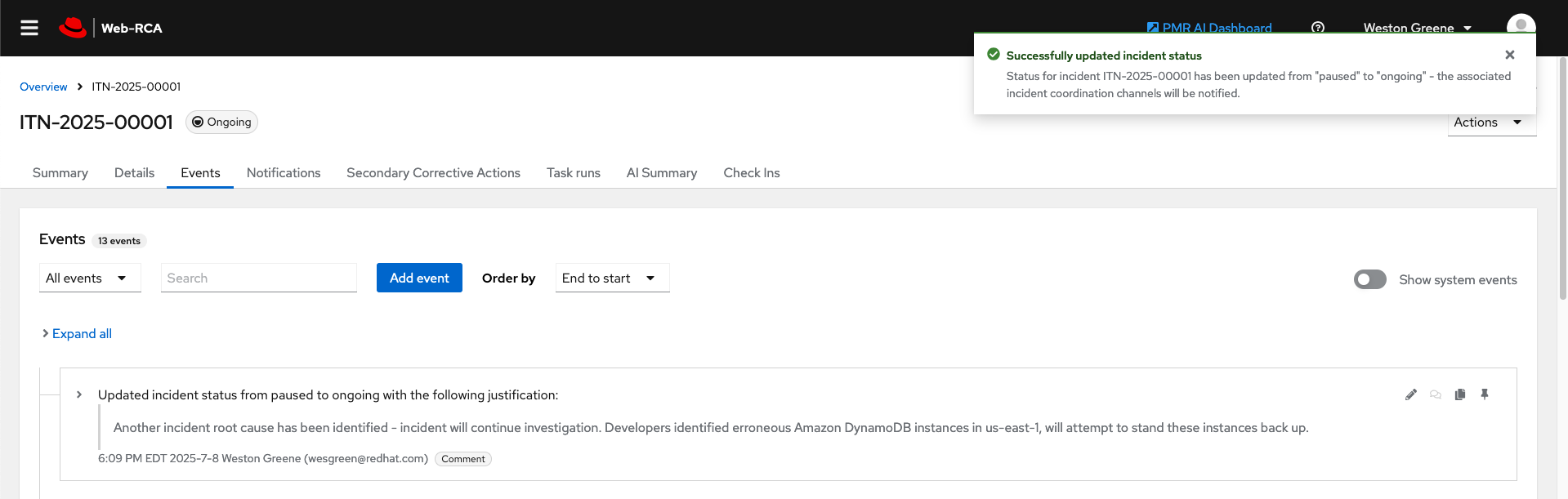Copy the event using the copy icon

tap(1460, 394)
